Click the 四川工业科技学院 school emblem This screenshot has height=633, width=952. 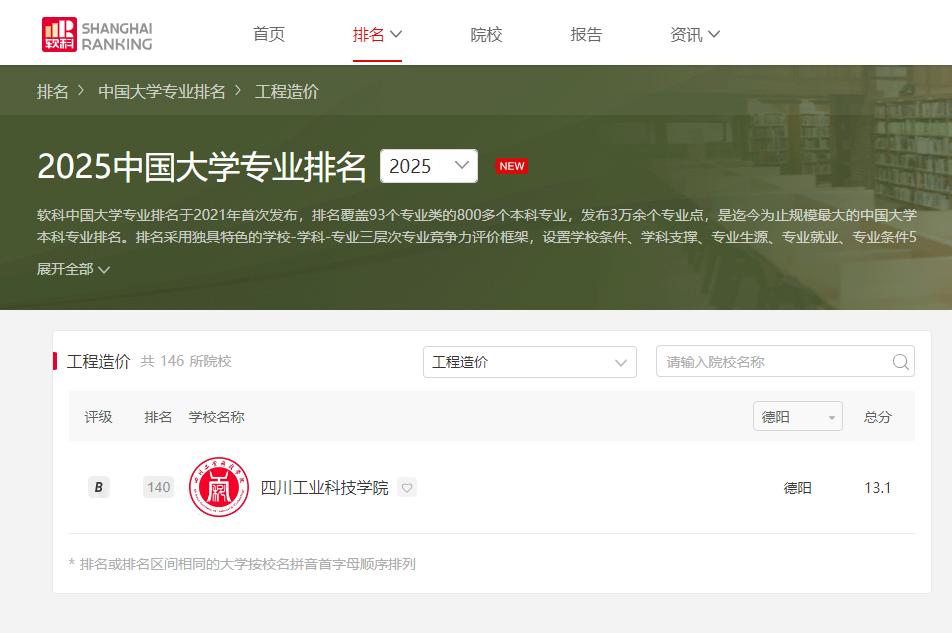click(x=219, y=487)
